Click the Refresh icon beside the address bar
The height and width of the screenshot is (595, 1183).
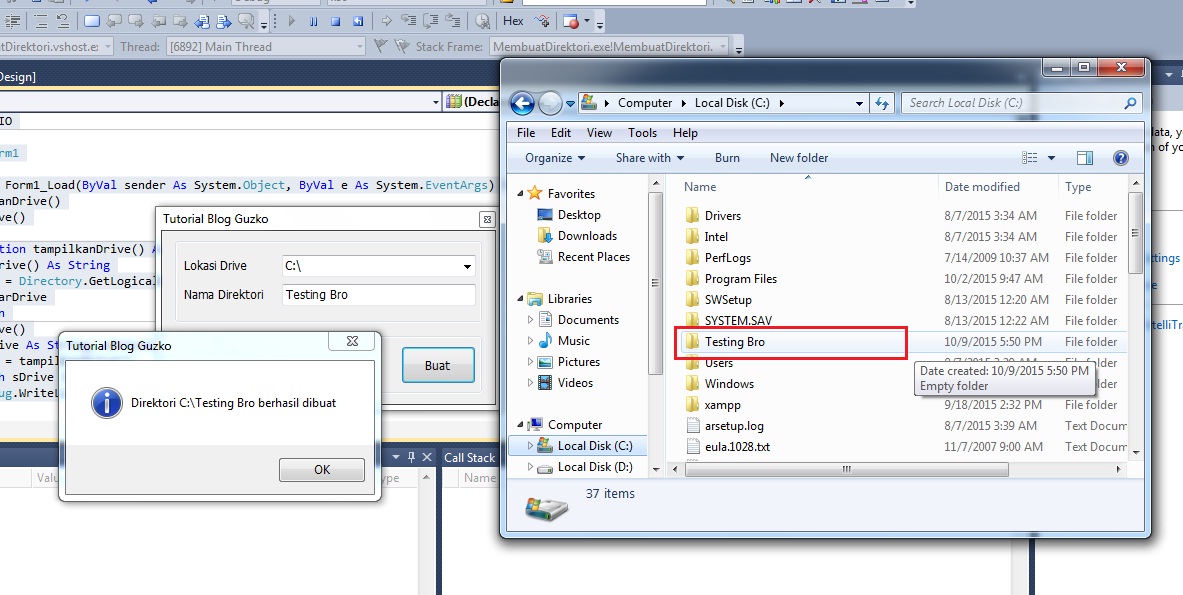pyautogui.click(x=881, y=103)
